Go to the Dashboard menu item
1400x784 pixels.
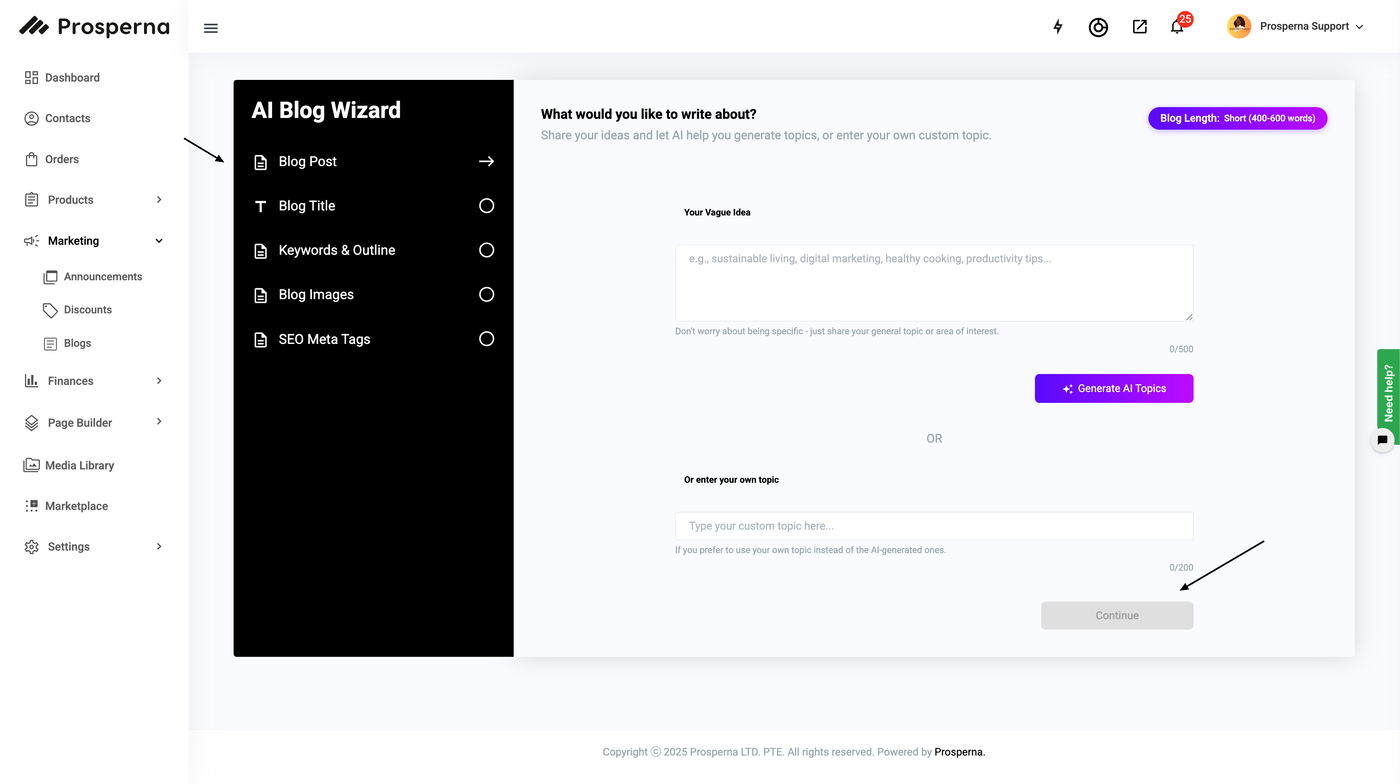tap(72, 78)
